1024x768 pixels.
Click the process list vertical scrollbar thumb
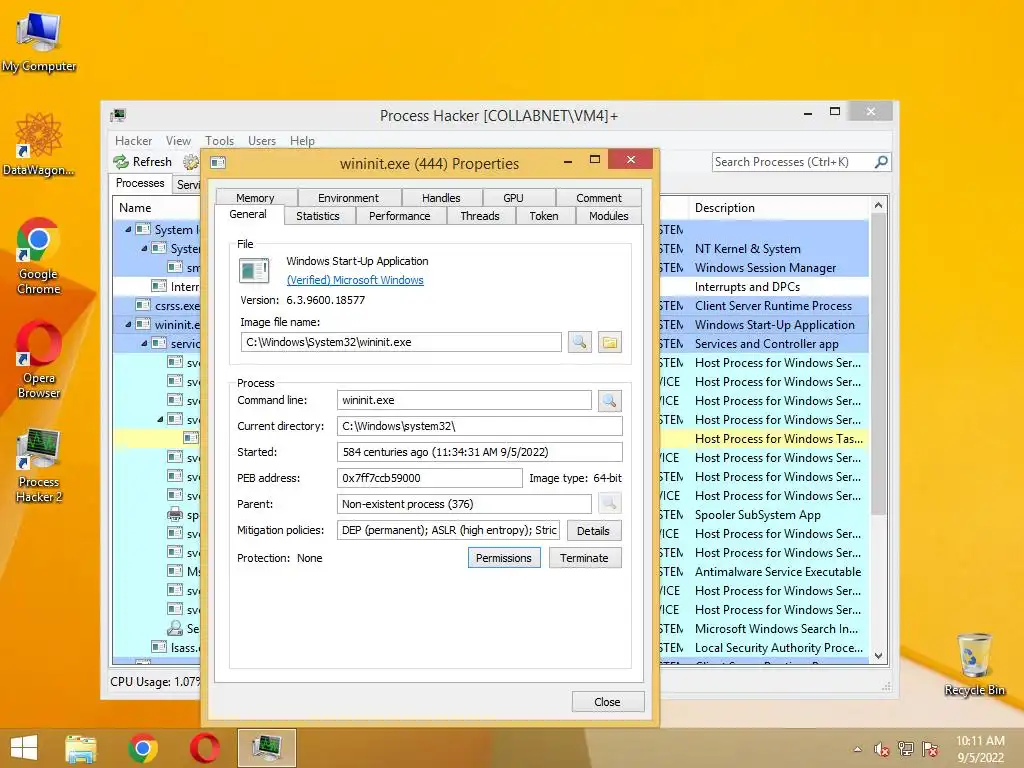[x=878, y=366]
